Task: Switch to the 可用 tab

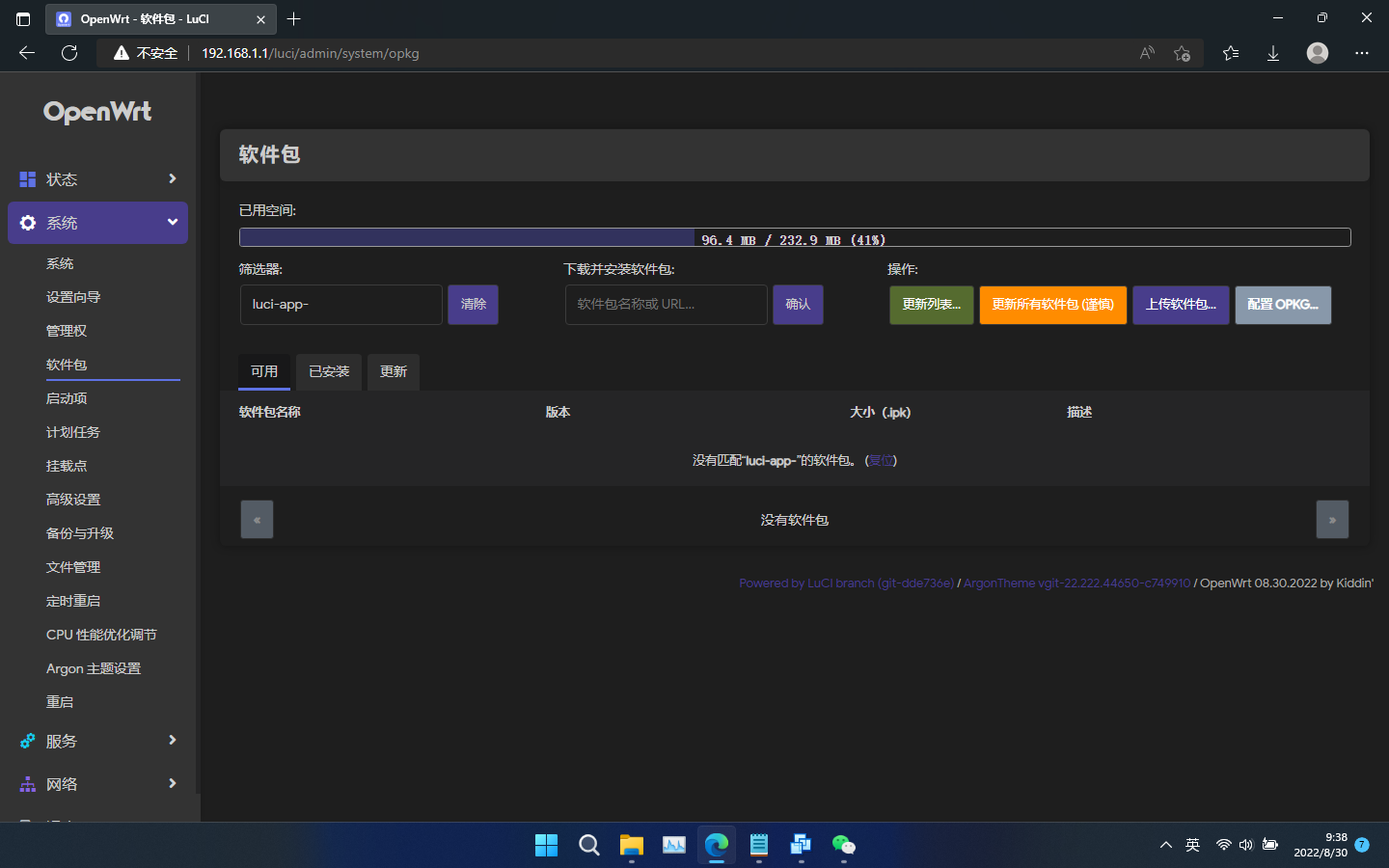Action: click(264, 371)
